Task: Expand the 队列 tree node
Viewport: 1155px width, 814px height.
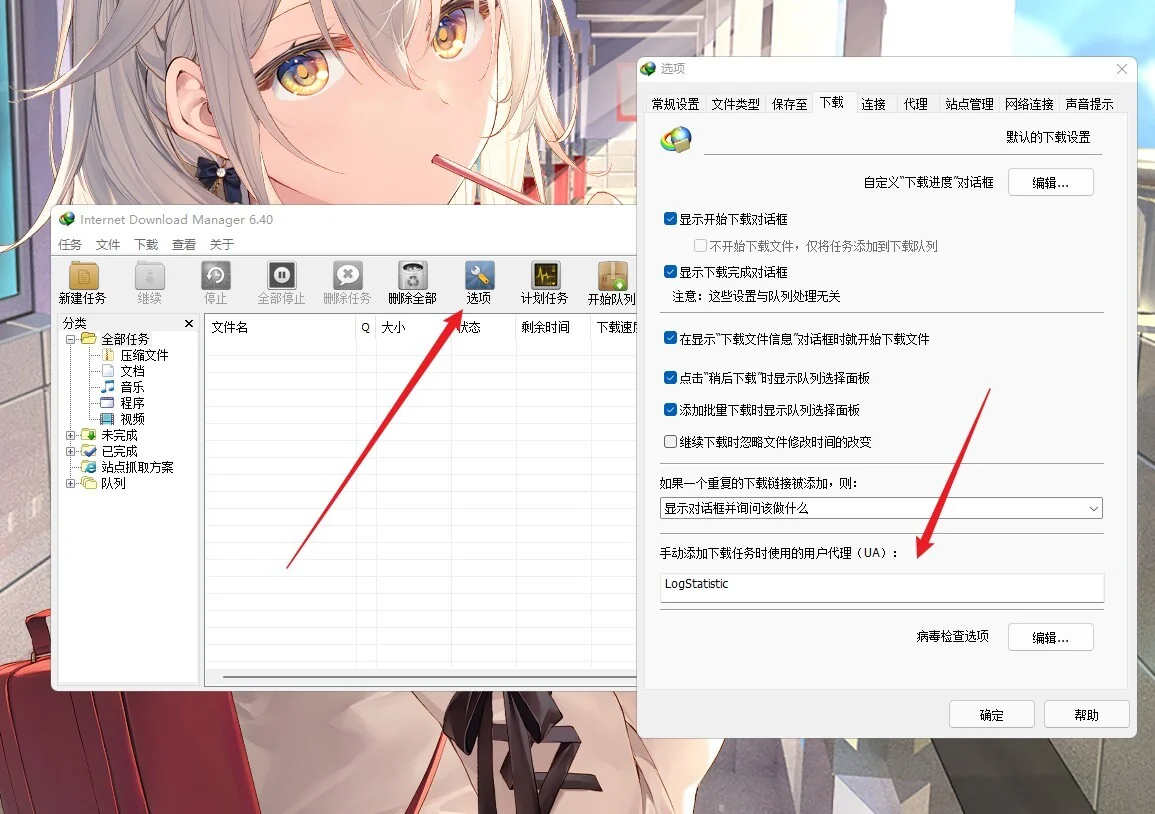Action: (x=70, y=483)
